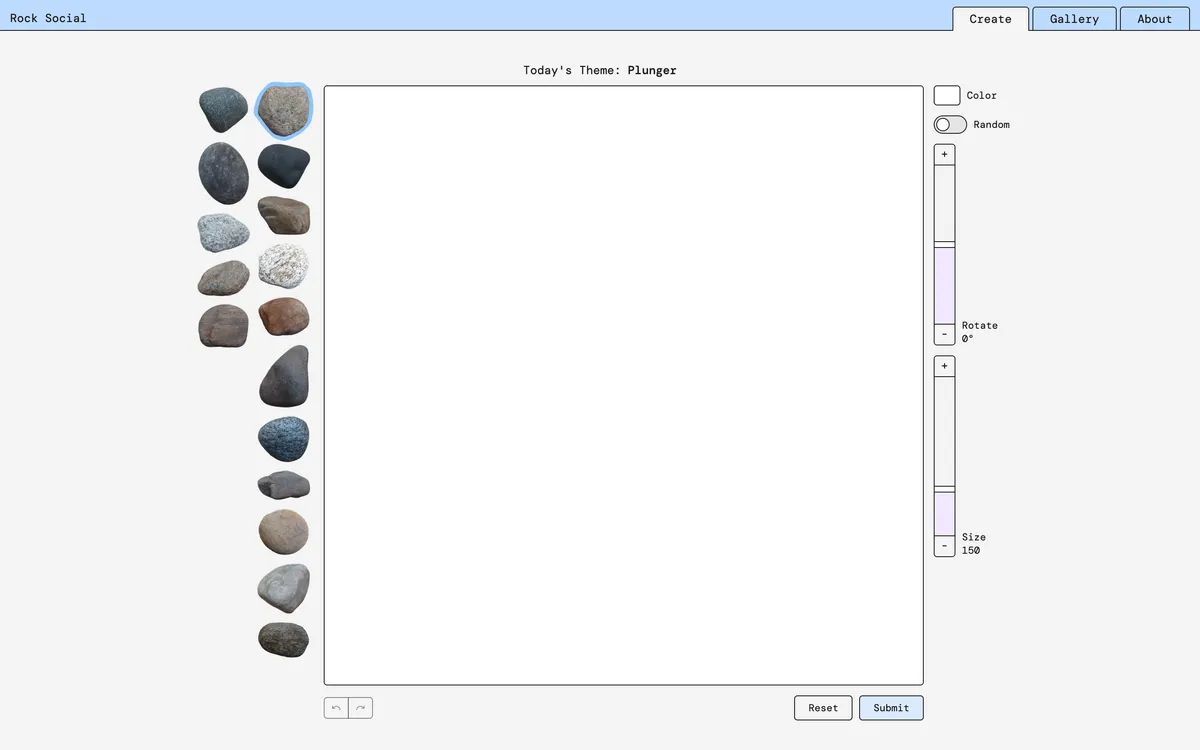Click the Rotate slider track

(944, 244)
